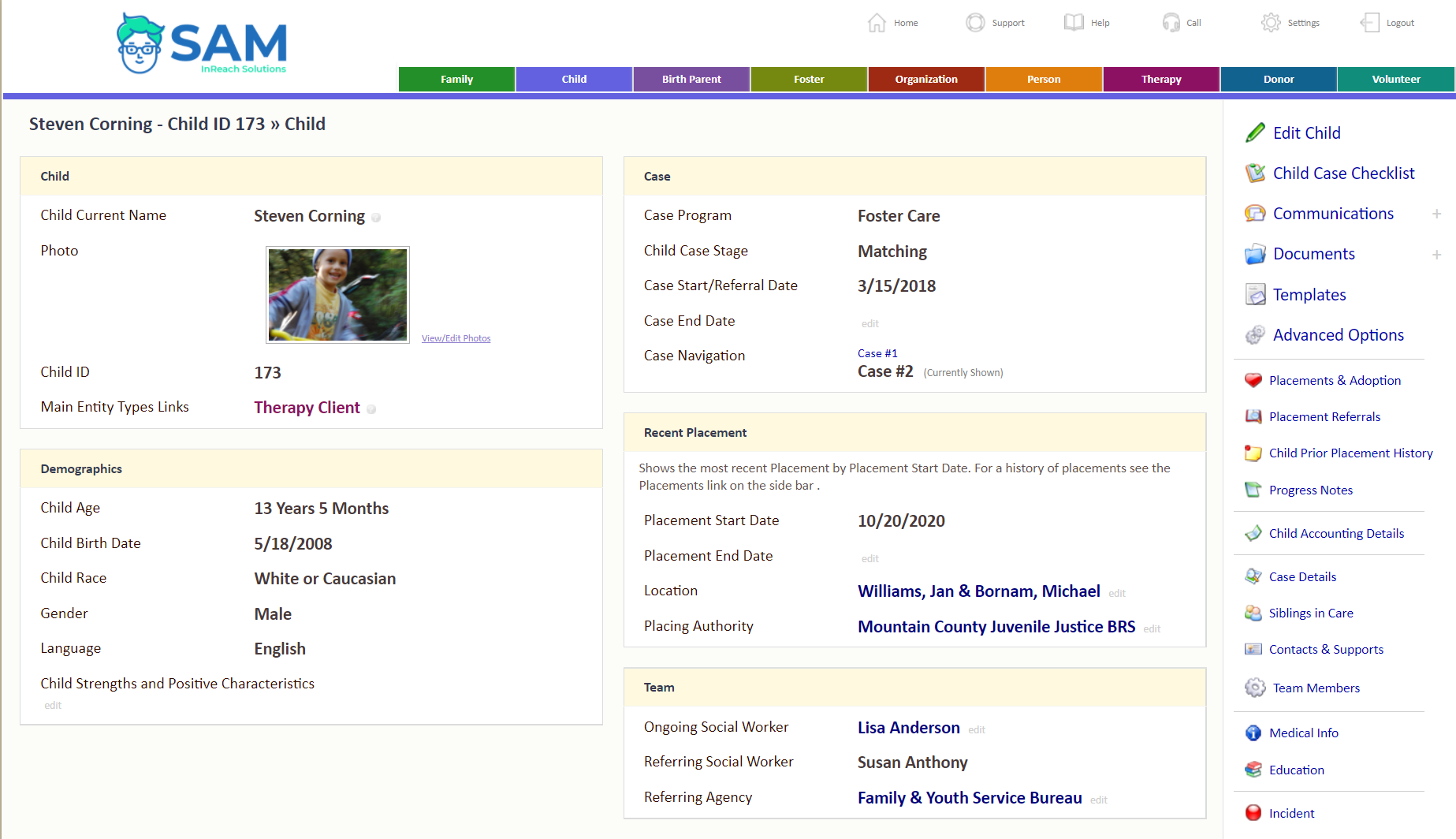Select the Foster tab
The width and height of the screenshot is (1456, 839).
(x=809, y=79)
